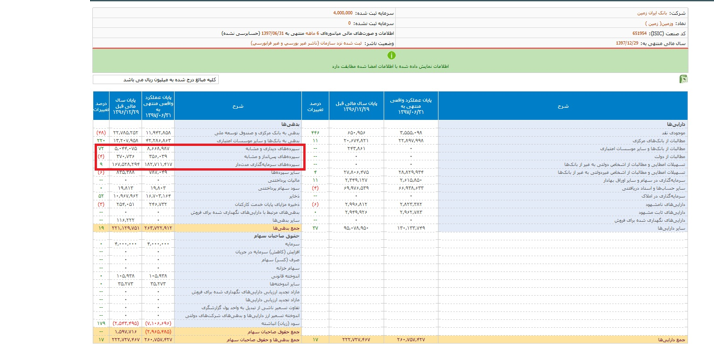Click the جمع بدهی‌ها total row
The height and width of the screenshot is (363, 716).
pos(197,228)
